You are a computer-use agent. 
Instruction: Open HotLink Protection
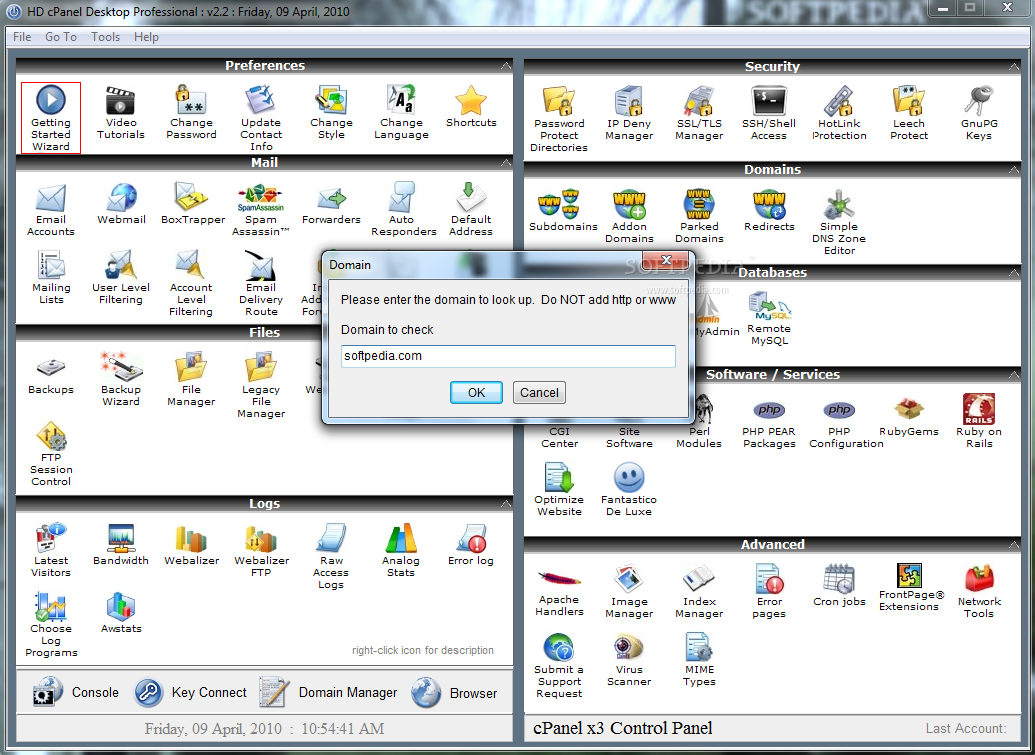tap(839, 114)
